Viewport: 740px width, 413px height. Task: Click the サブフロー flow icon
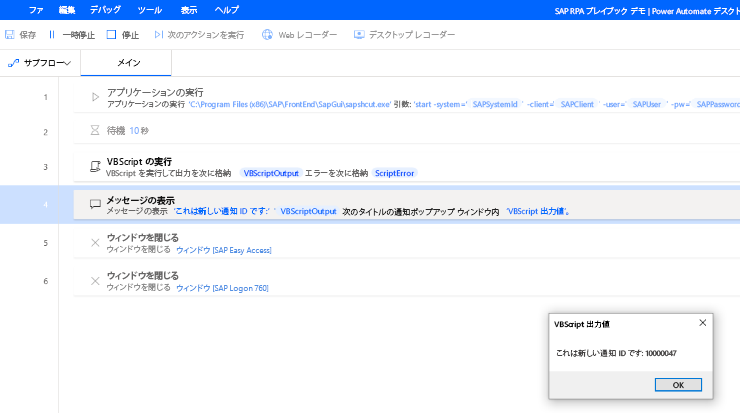click(13, 63)
